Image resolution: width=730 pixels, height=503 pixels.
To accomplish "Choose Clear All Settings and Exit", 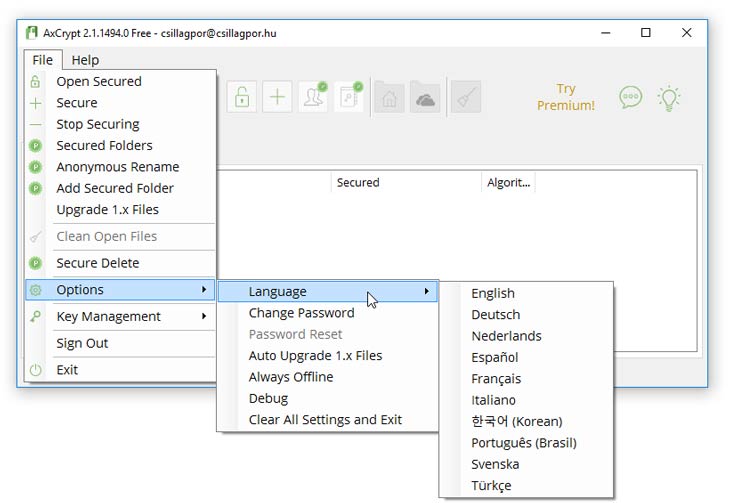I will tap(328, 420).
